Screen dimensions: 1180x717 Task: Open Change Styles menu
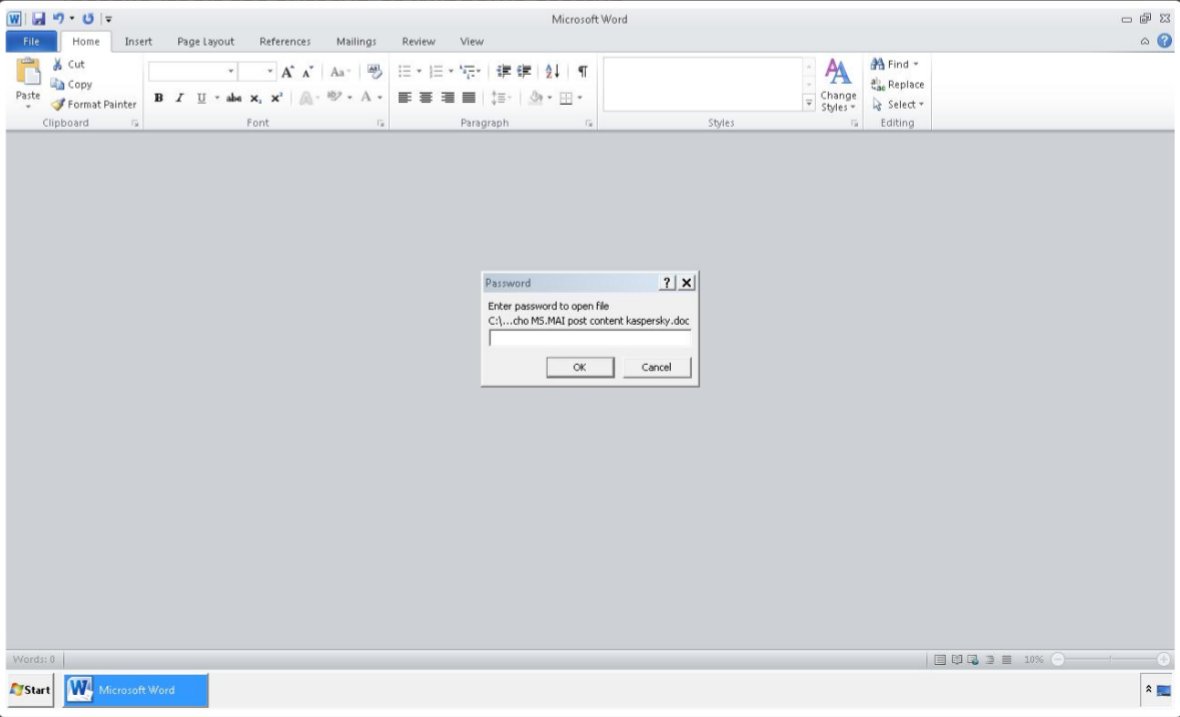[x=838, y=85]
